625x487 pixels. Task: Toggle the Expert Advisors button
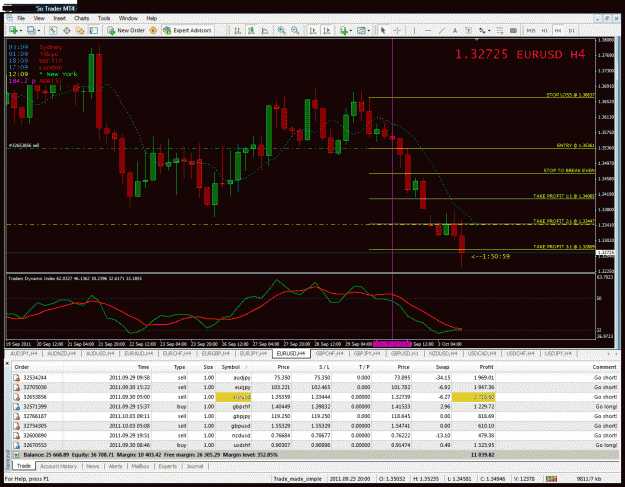pyautogui.click(x=187, y=31)
